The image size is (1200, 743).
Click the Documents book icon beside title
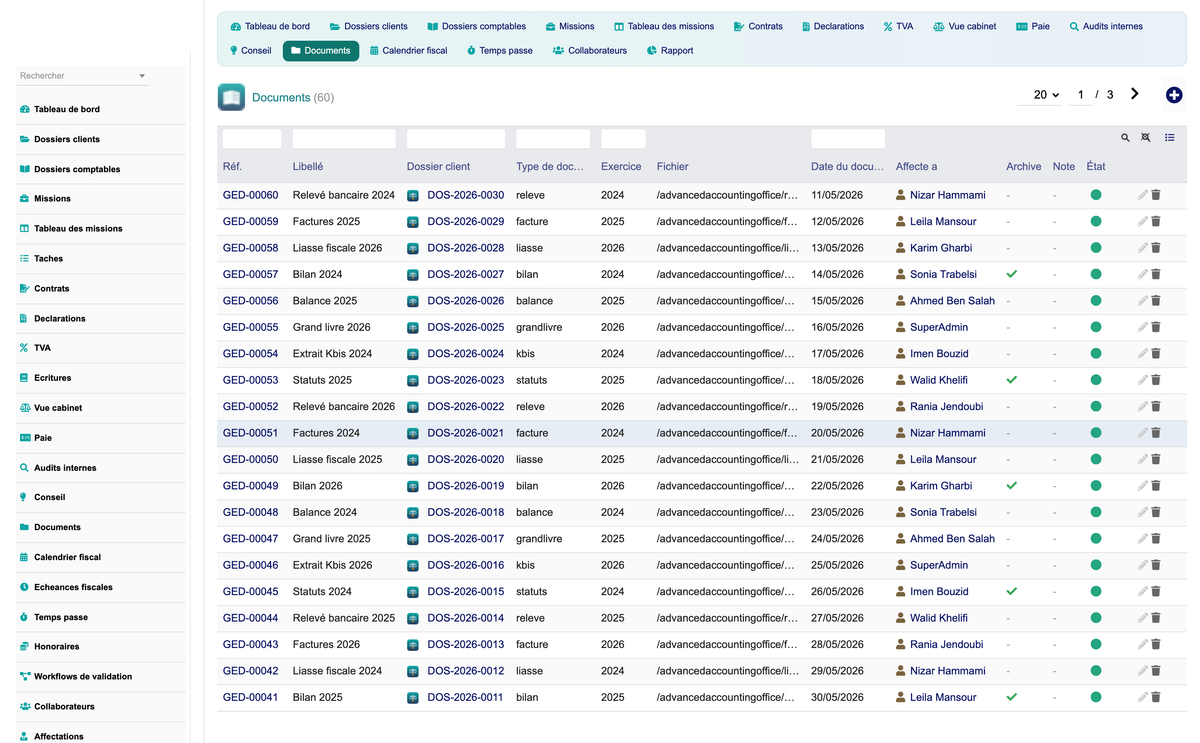tap(231, 97)
